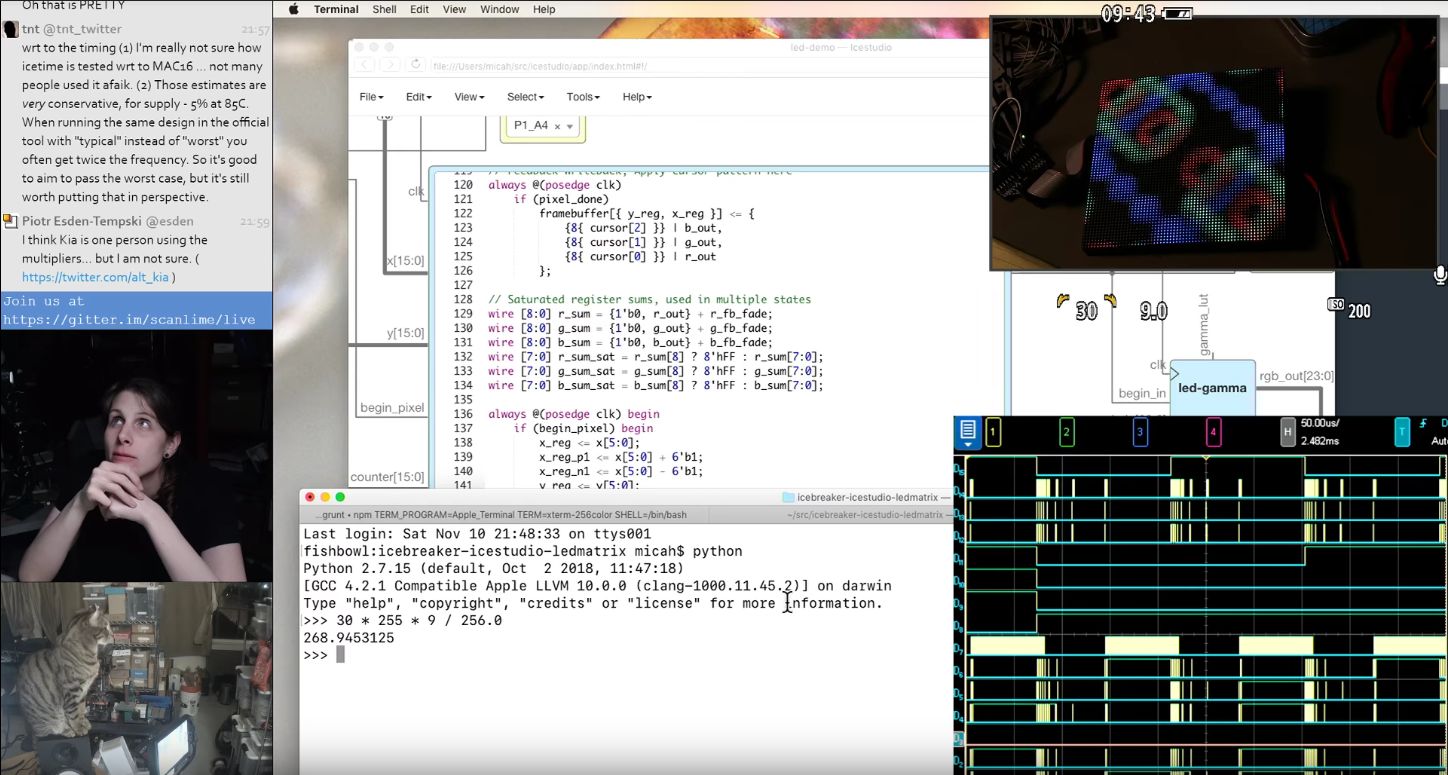Image resolution: width=1448 pixels, height=775 pixels.
Task: Click the Apple logo menu
Action: coord(293,9)
